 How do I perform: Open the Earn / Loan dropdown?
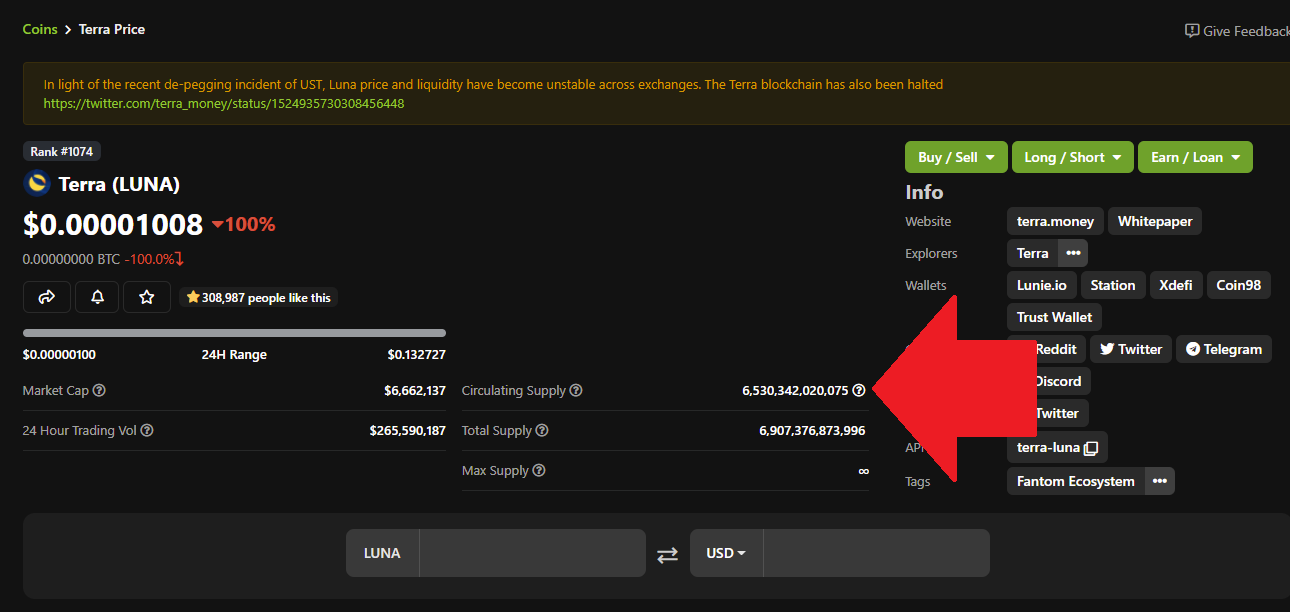click(1195, 157)
